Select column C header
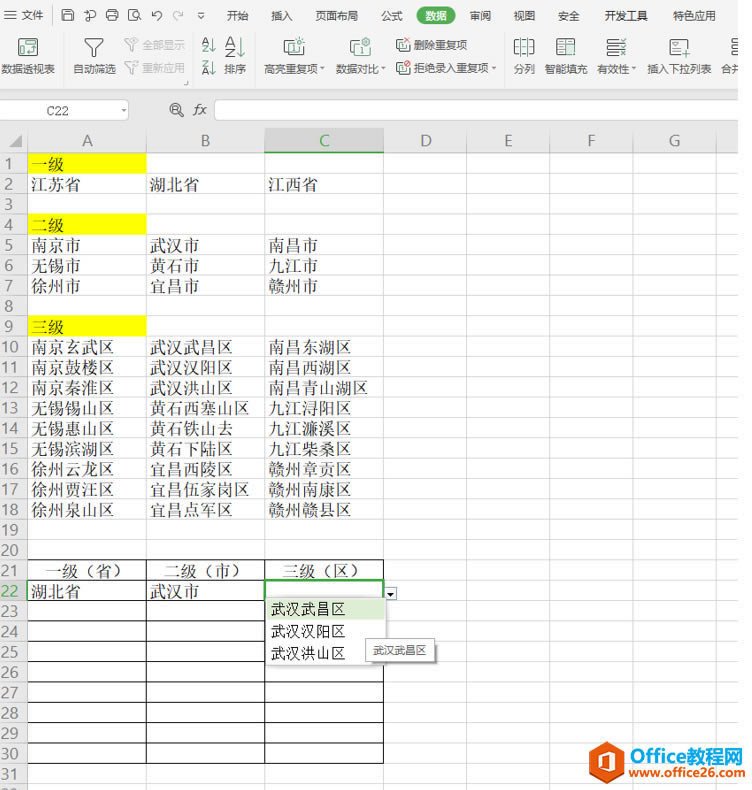This screenshot has height=790, width=752. coord(324,141)
